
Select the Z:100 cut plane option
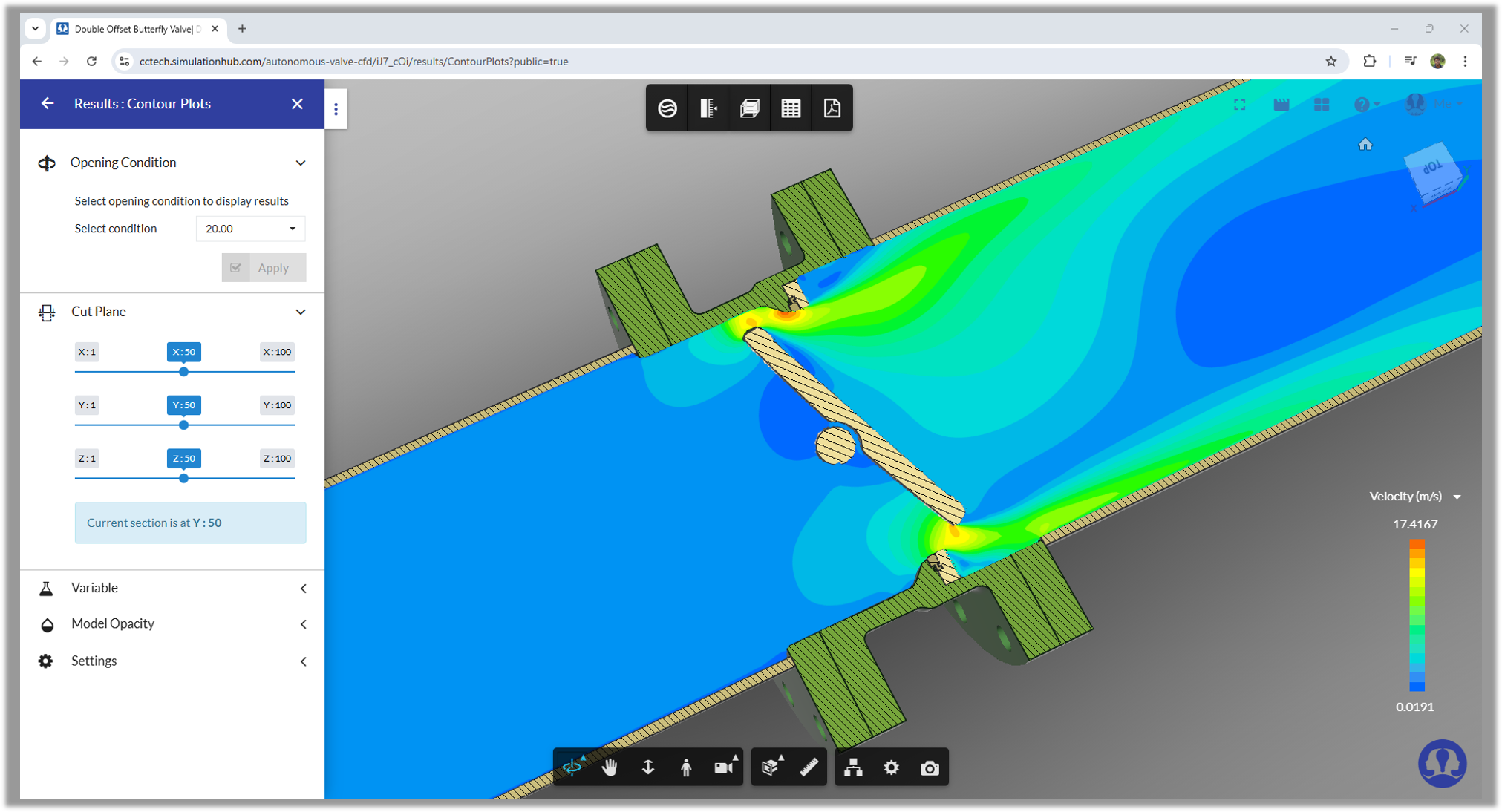(277, 459)
